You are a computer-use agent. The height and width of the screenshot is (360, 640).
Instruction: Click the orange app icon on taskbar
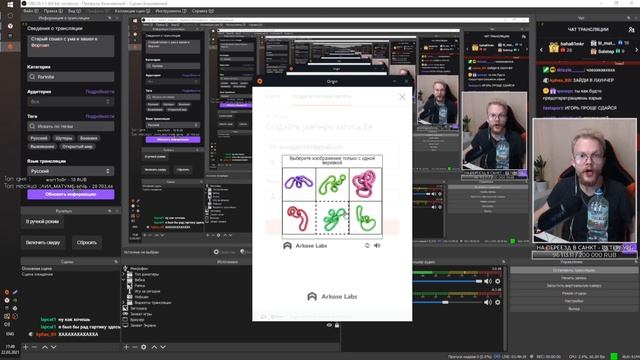pos(10,46)
